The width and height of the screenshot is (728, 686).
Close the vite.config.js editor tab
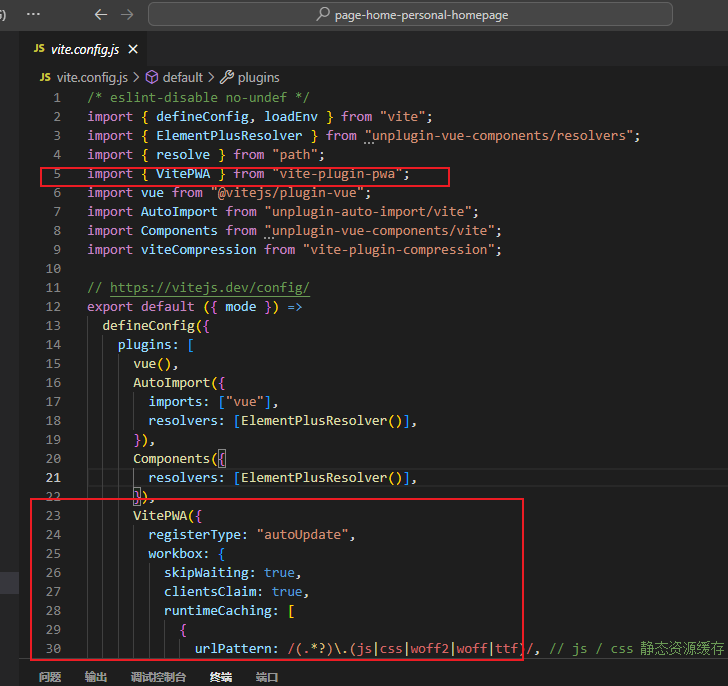pos(133,49)
